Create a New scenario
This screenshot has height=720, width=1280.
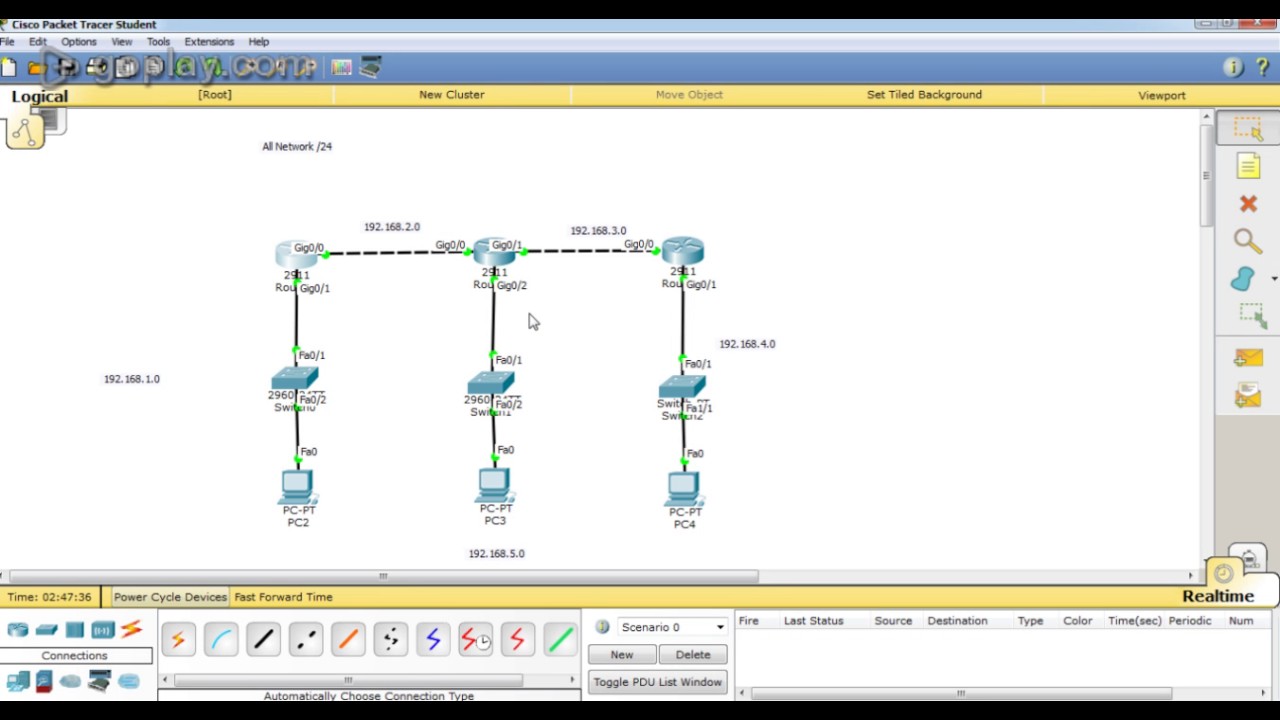[x=622, y=655]
